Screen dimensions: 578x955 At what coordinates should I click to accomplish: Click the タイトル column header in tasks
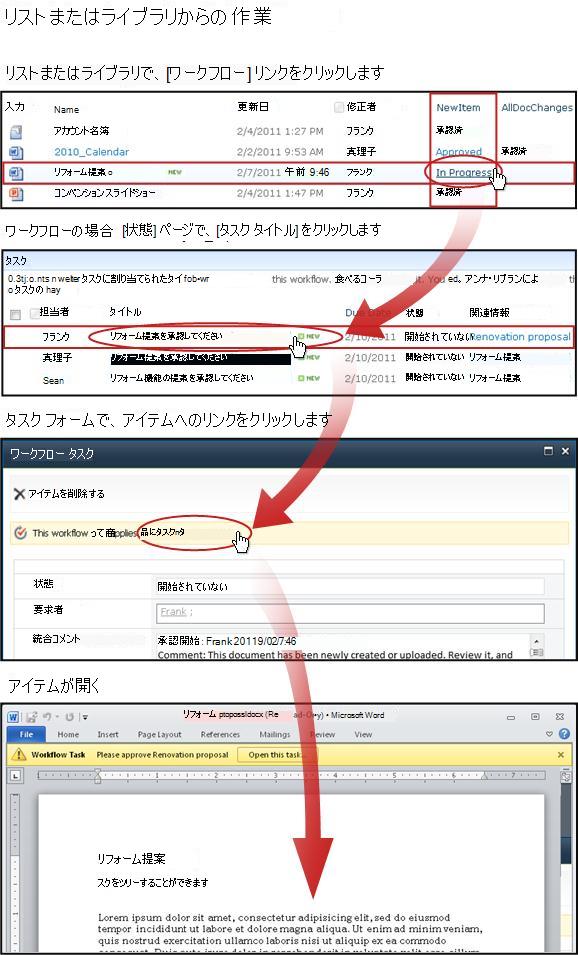pyautogui.click(x=125, y=312)
